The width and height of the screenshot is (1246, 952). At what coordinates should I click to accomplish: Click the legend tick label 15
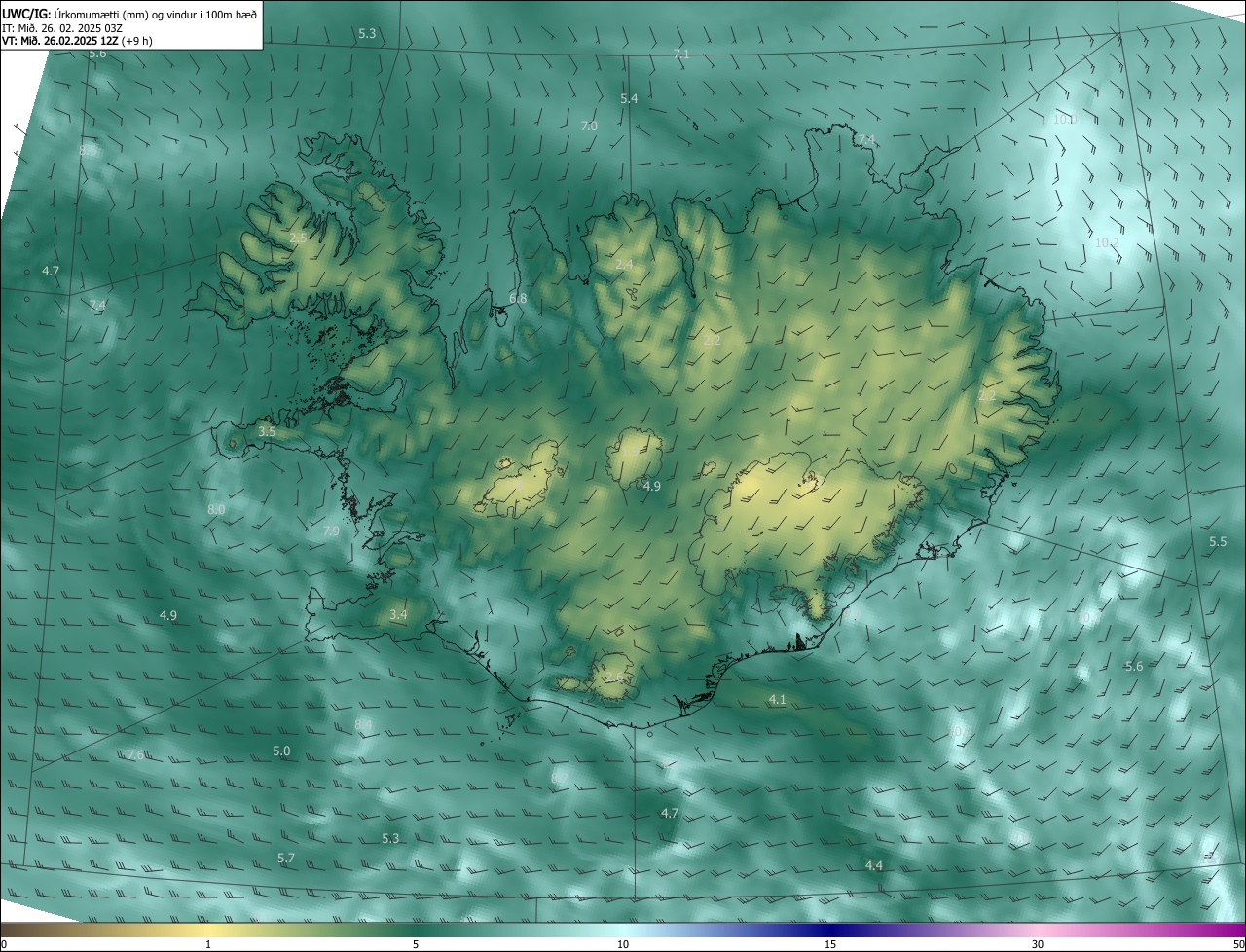click(830, 944)
